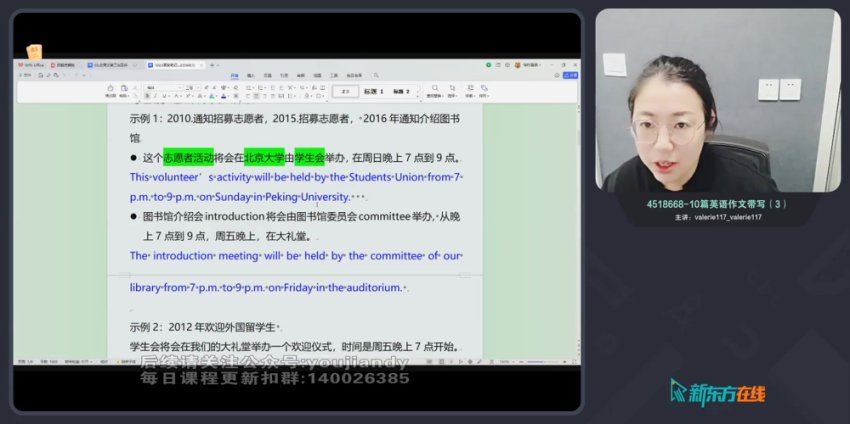The height and width of the screenshot is (424, 850).
Task: Apply the 标题 2 heading style
Action: point(401,91)
